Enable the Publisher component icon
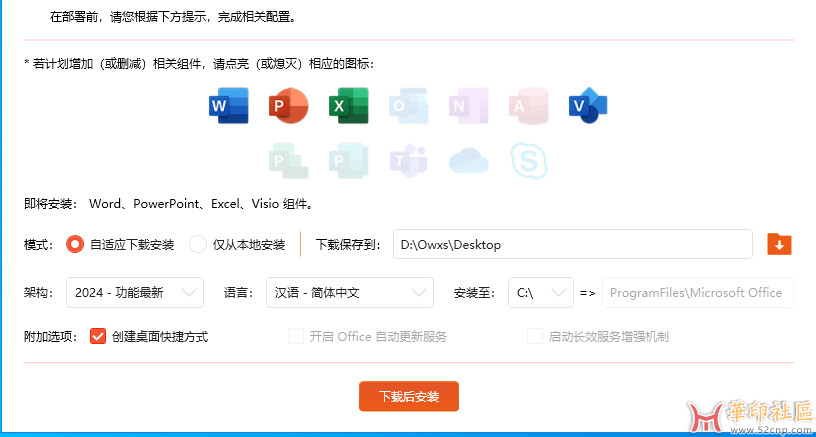The width and height of the screenshot is (816, 437). (x=349, y=161)
